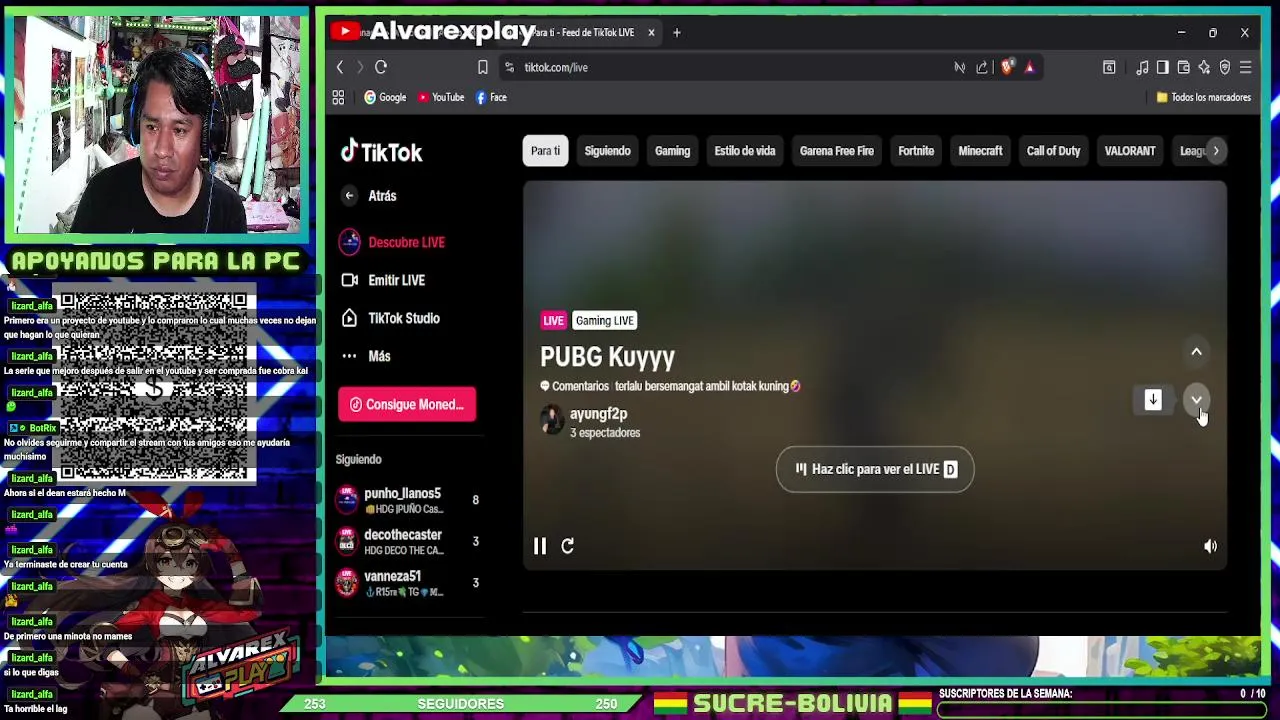This screenshot has height=720, width=1280.
Task: Open Todos los marcadores folder
Action: tap(1203, 97)
